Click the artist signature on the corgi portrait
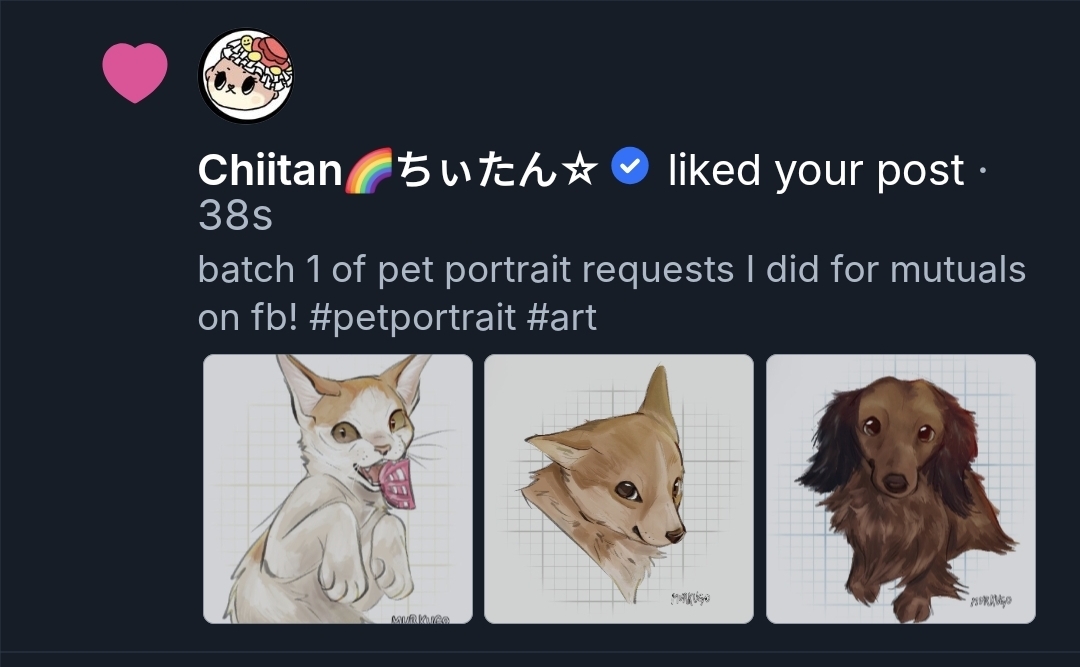Screen dimensions: 1080x667 [693, 598]
